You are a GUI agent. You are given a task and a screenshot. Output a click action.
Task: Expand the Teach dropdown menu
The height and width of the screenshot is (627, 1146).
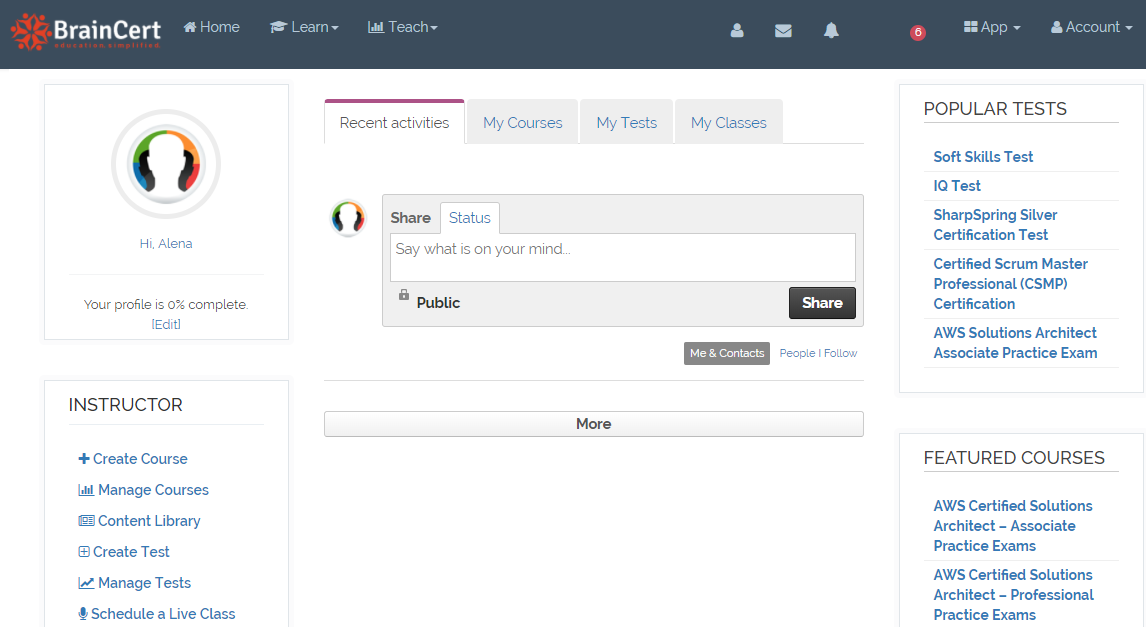pyautogui.click(x=403, y=27)
